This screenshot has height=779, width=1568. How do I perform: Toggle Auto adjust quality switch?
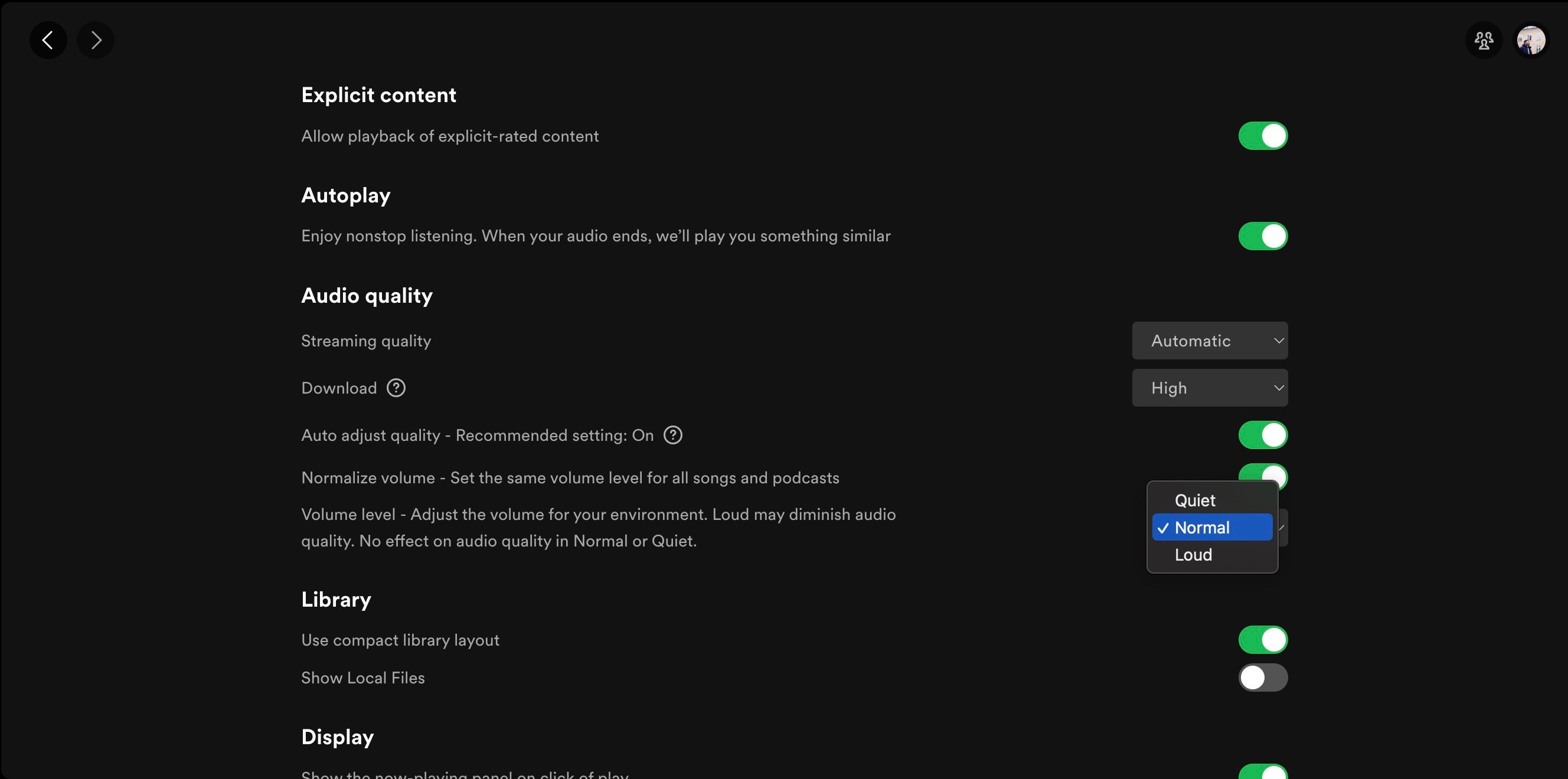pos(1262,435)
